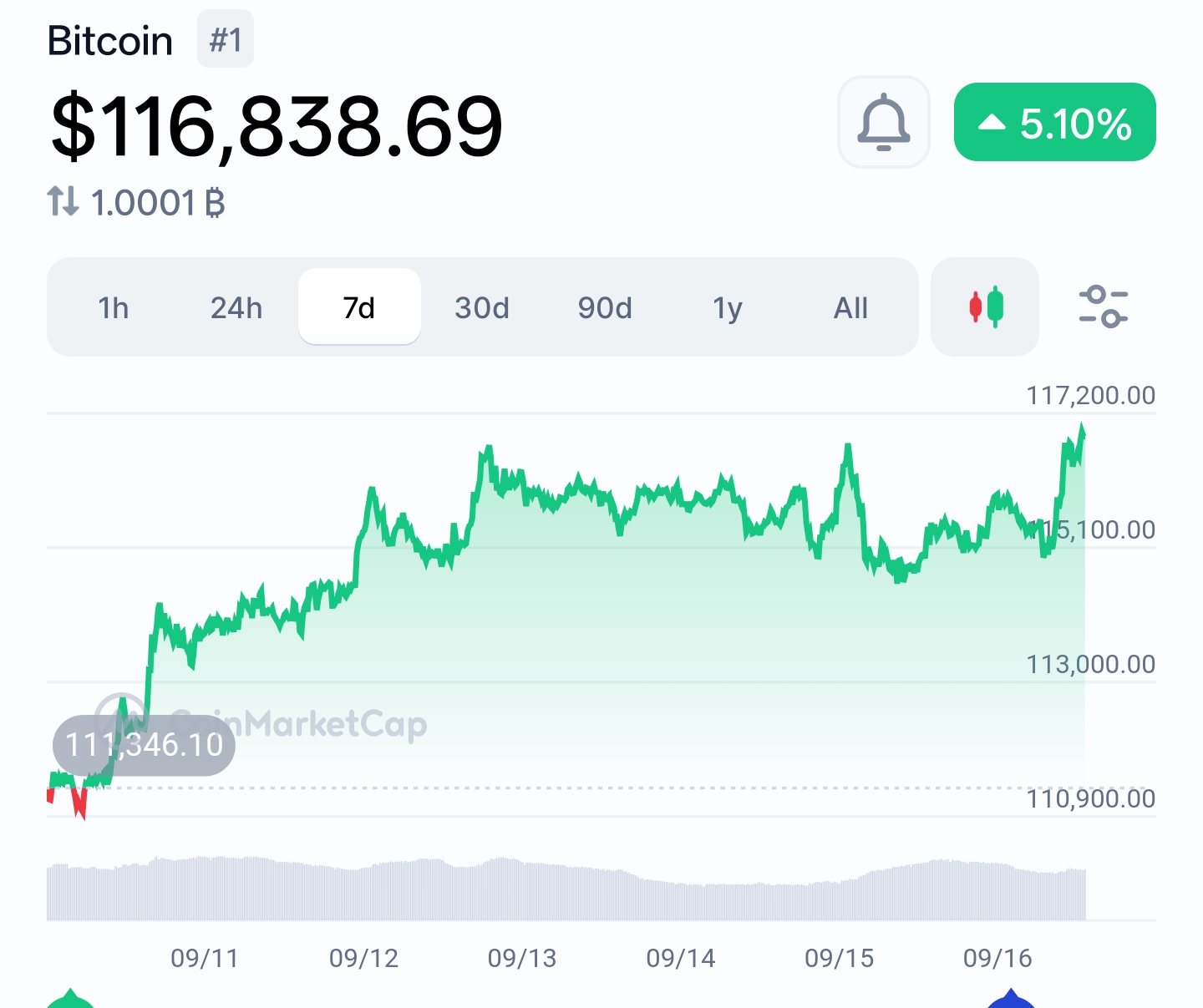This screenshot has width=1203, height=1008.
Task: Switch chart to 30d range
Action: 482,308
